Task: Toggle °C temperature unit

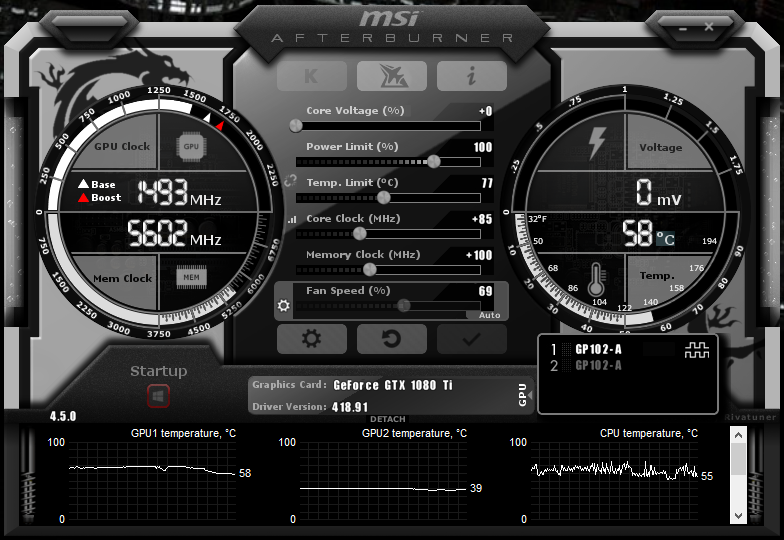Action: pyautogui.click(x=665, y=238)
